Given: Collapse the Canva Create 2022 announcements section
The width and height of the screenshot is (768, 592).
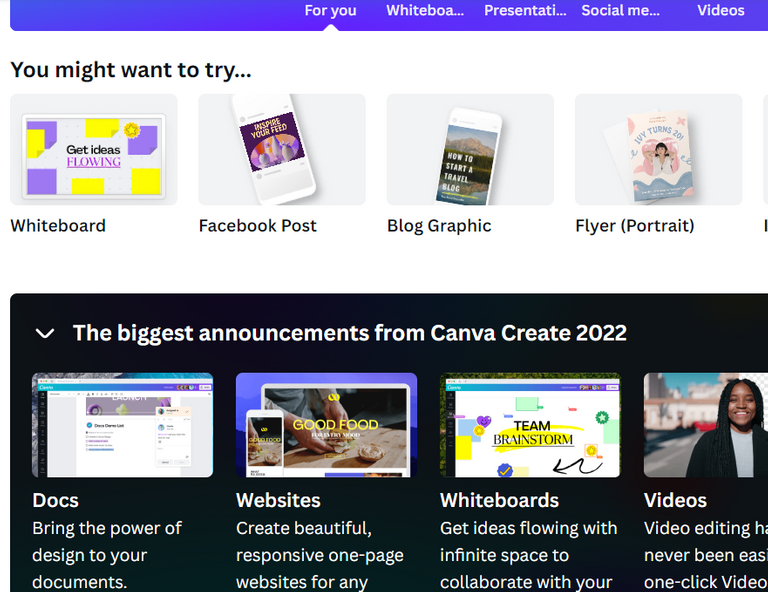Looking at the screenshot, I should (x=45, y=333).
